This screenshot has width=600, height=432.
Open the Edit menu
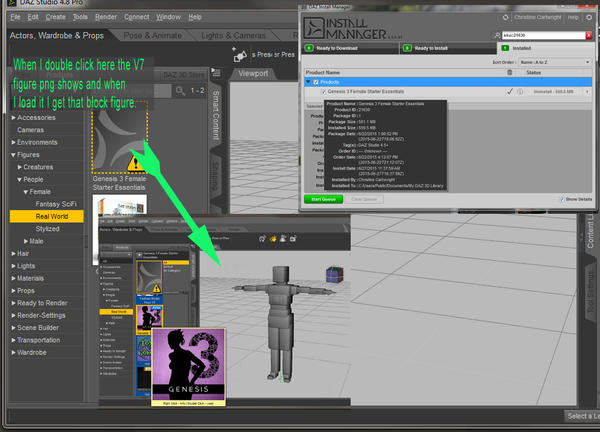point(33,17)
